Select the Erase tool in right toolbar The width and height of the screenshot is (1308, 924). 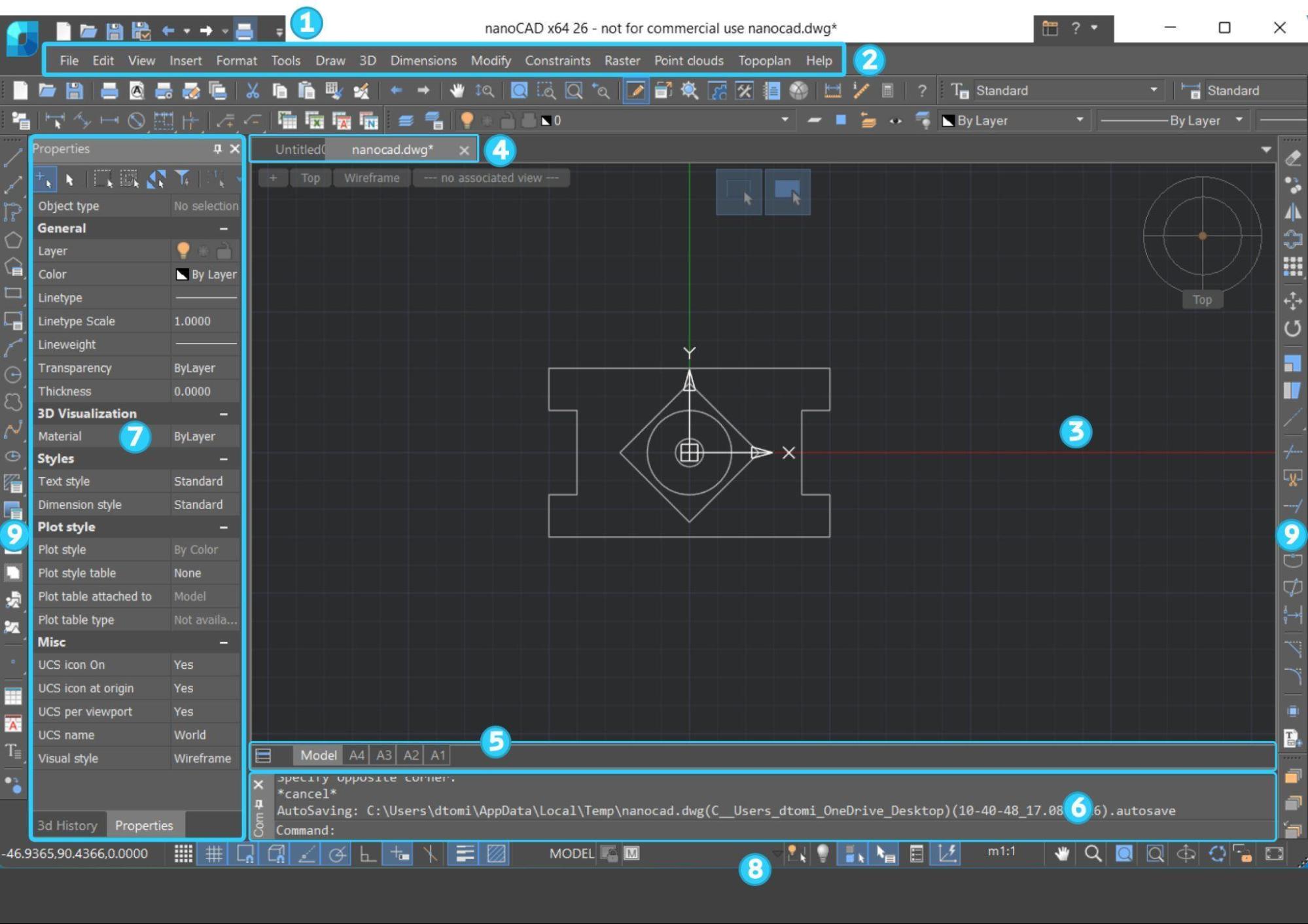[1292, 158]
